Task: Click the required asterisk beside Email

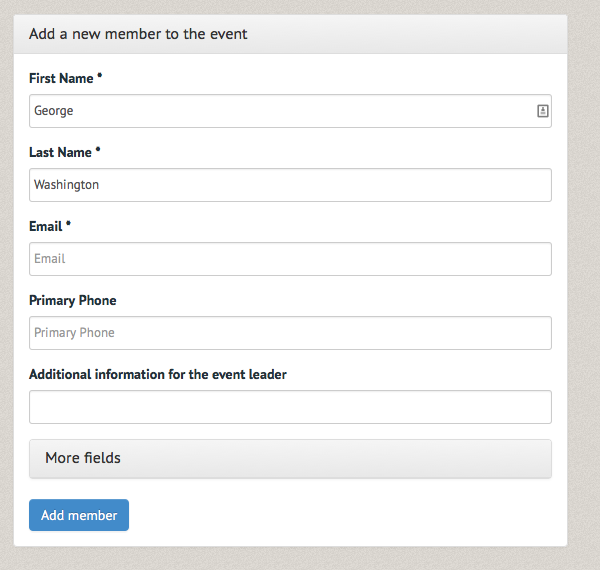Action: pos(68,223)
